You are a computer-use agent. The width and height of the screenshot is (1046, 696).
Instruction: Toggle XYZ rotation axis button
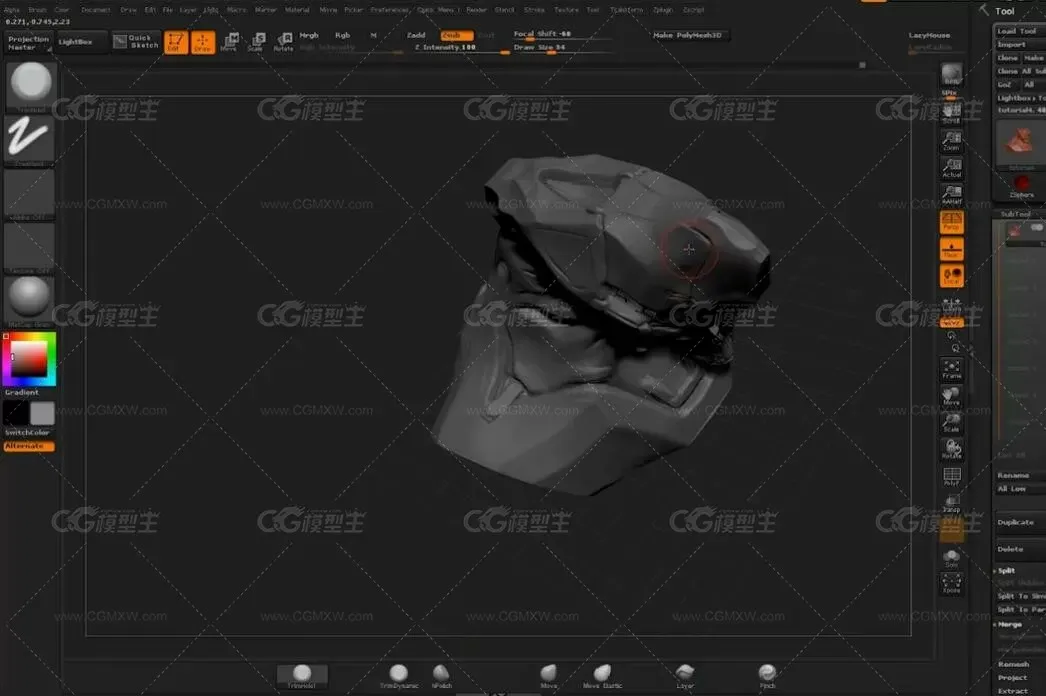[951, 323]
